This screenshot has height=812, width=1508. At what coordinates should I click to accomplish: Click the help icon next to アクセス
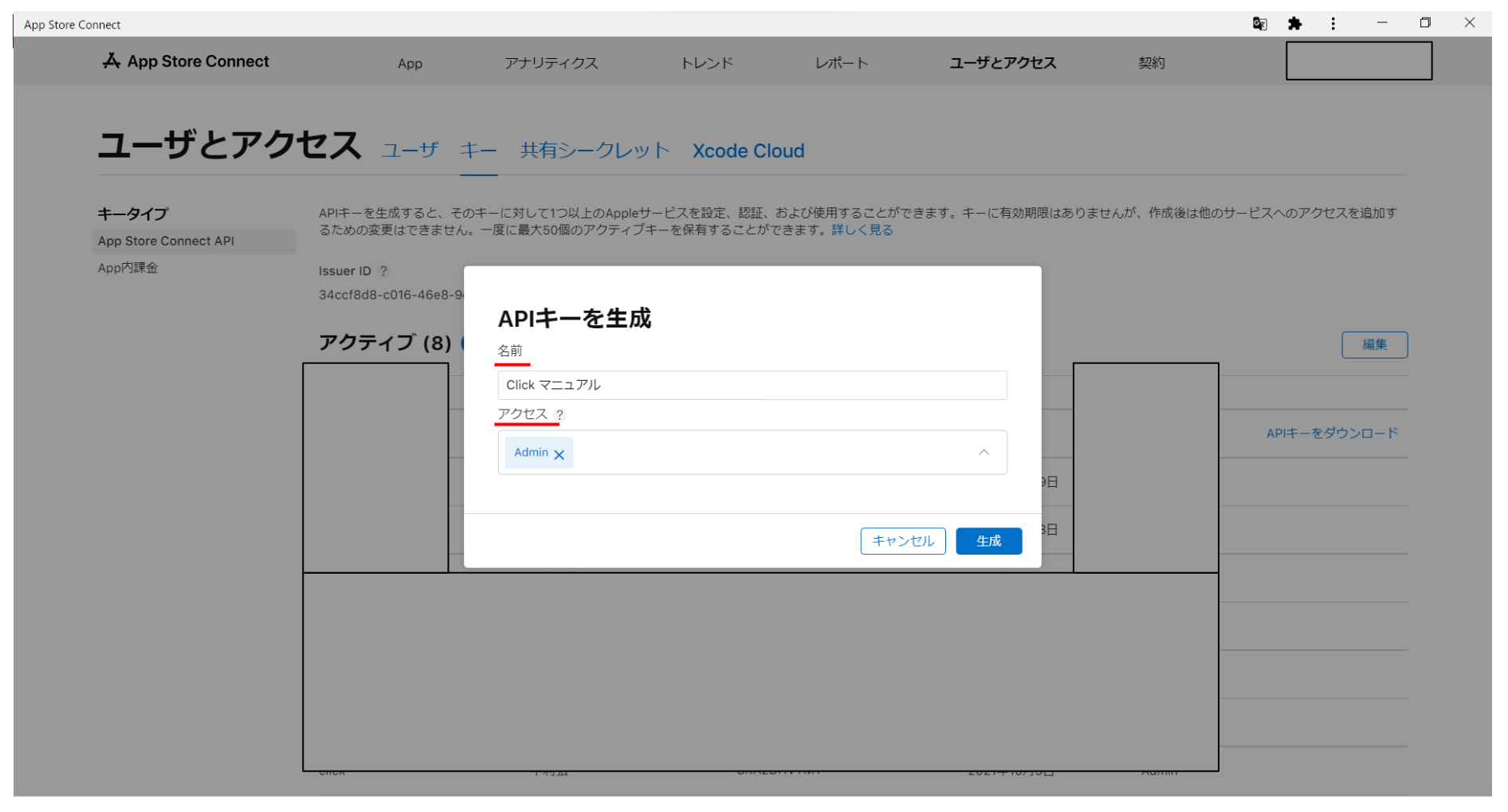tap(560, 414)
